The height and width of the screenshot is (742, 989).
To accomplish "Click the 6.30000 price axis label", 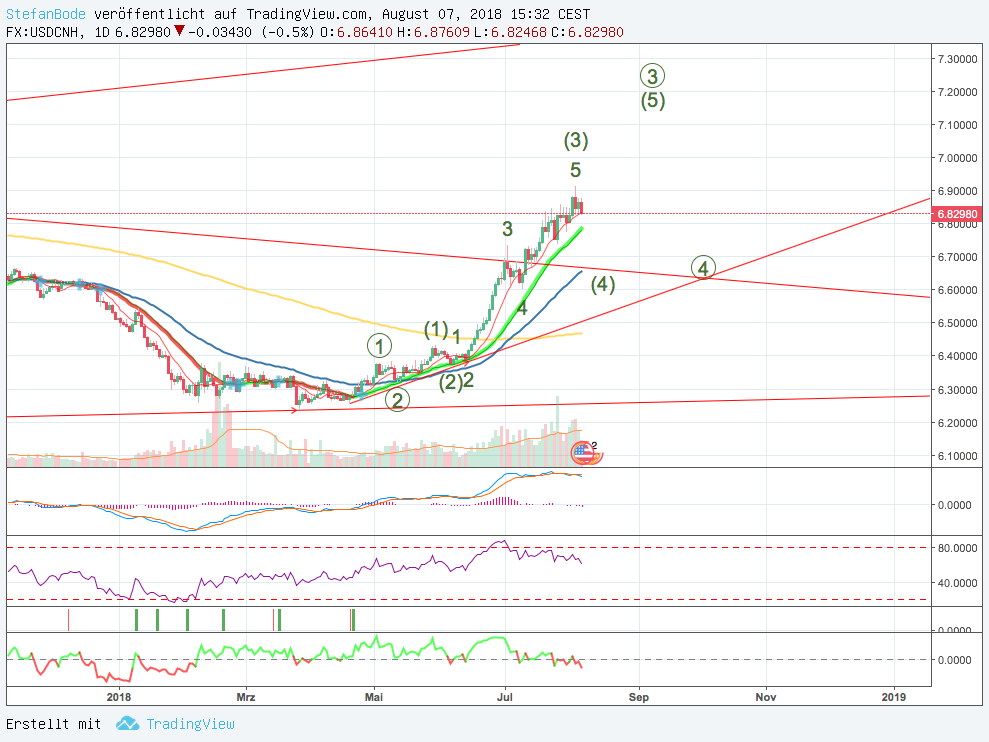I will [x=957, y=390].
